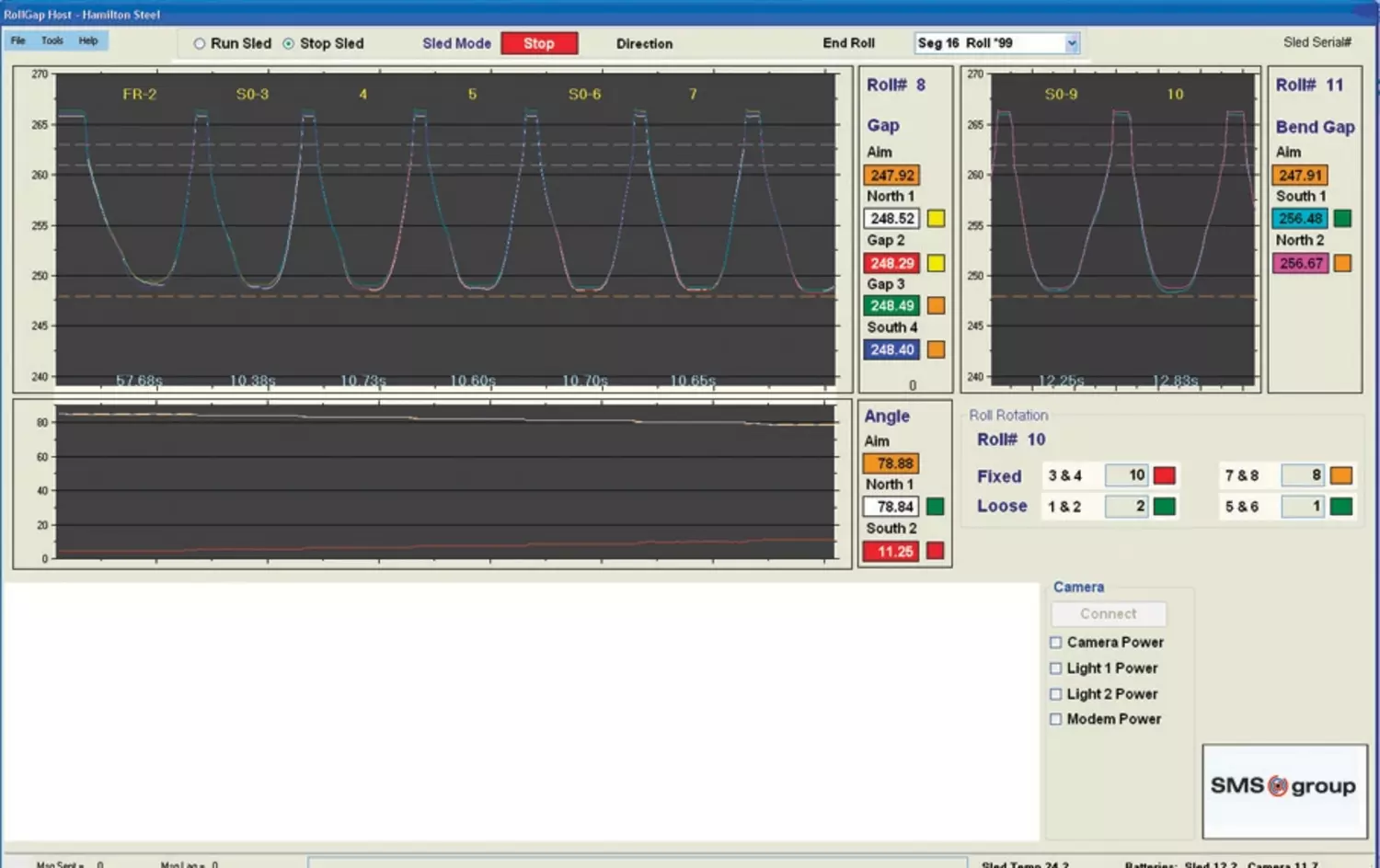Click the camera Connect button
Image resolution: width=1380 pixels, height=868 pixels.
(x=1109, y=614)
